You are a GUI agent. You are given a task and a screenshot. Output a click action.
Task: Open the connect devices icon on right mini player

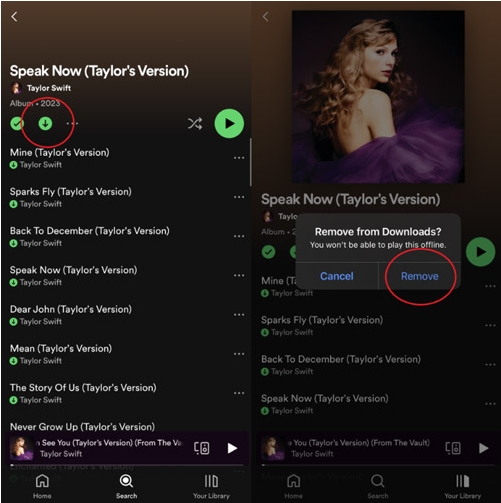(x=453, y=448)
